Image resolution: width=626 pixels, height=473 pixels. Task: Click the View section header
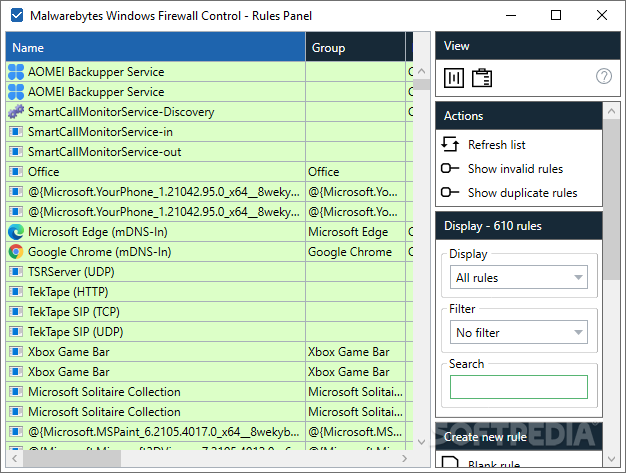point(527,46)
